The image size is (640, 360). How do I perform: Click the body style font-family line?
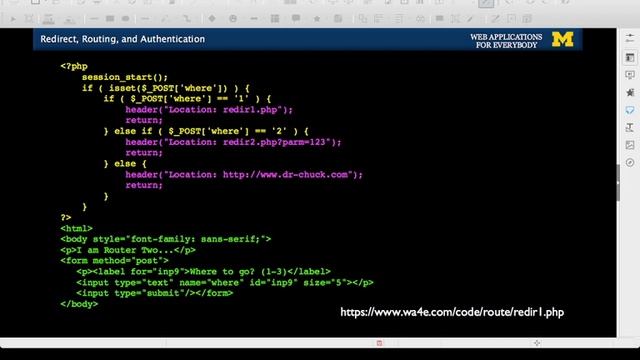[x=165, y=239]
